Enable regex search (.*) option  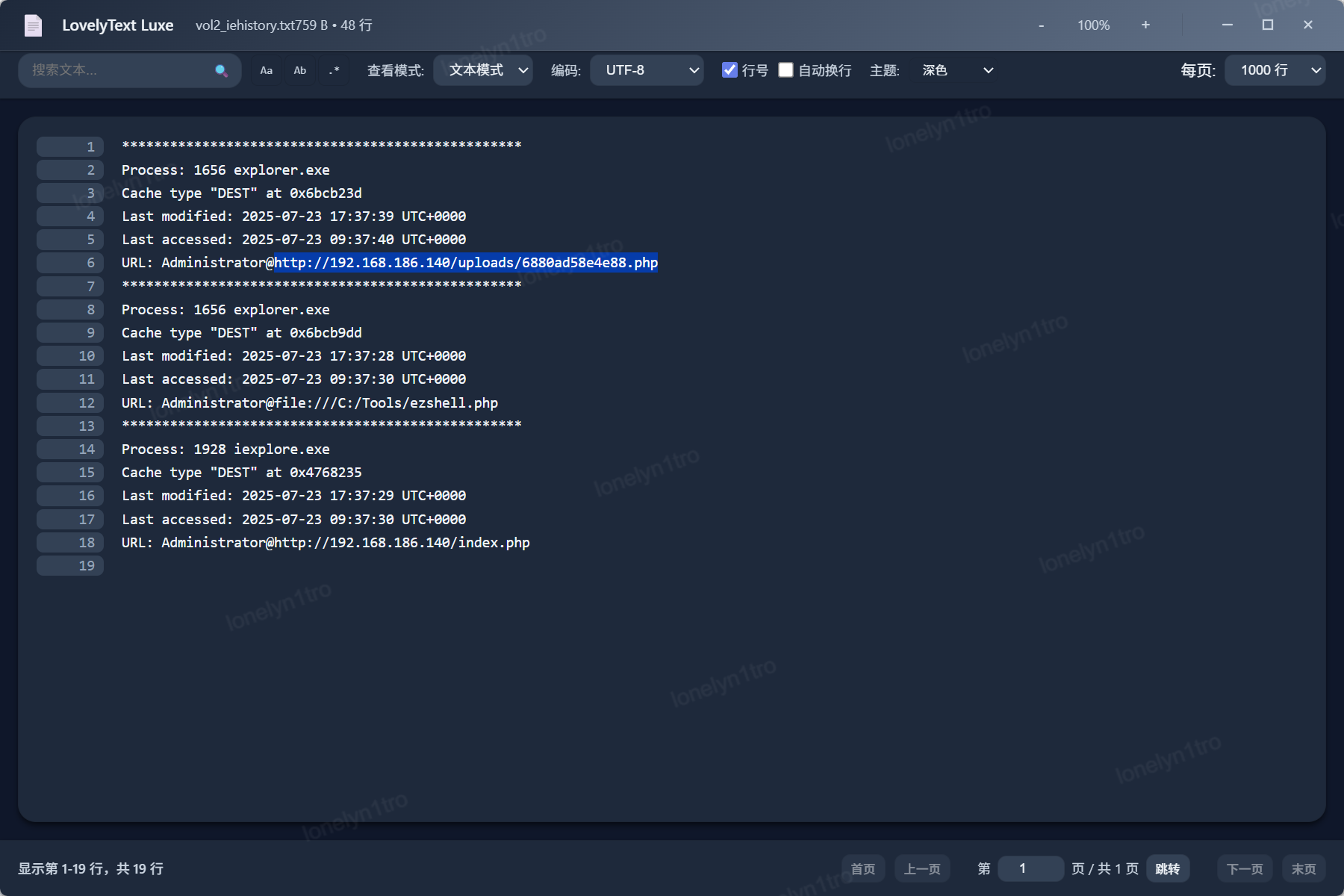[334, 71]
